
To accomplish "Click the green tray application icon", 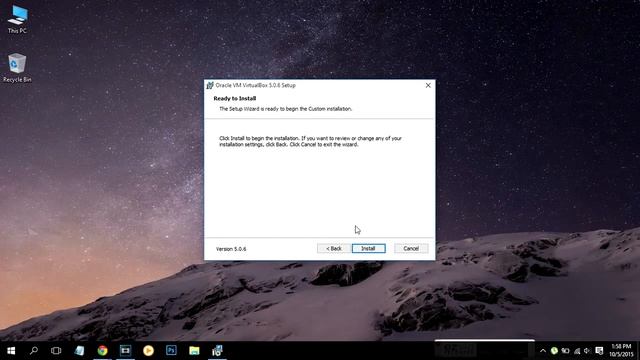I will click(x=554, y=351).
